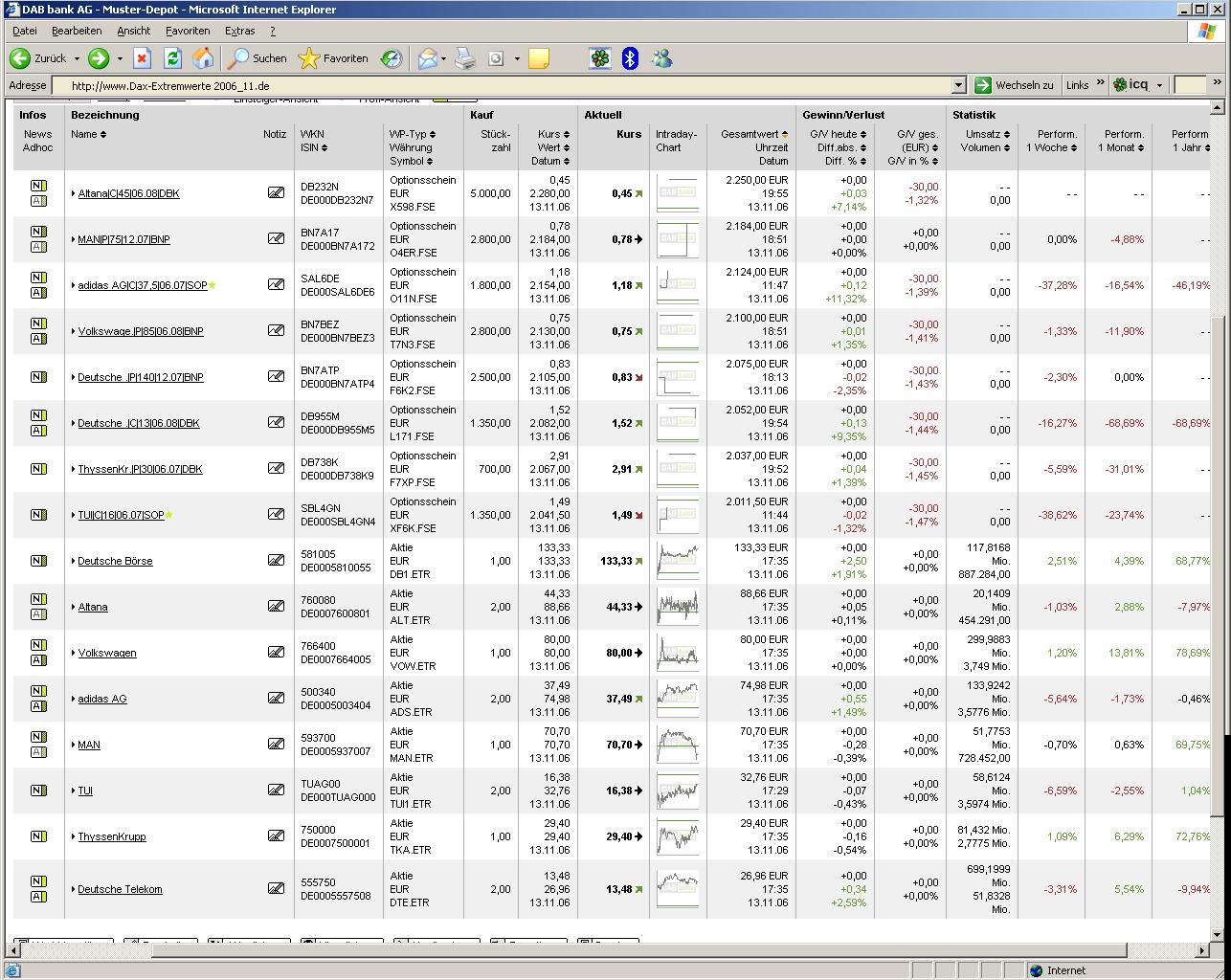Expand the adidas AG stock row triangle
Image resolution: width=1231 pixels, height=980 pixels.
pos(74,699)
